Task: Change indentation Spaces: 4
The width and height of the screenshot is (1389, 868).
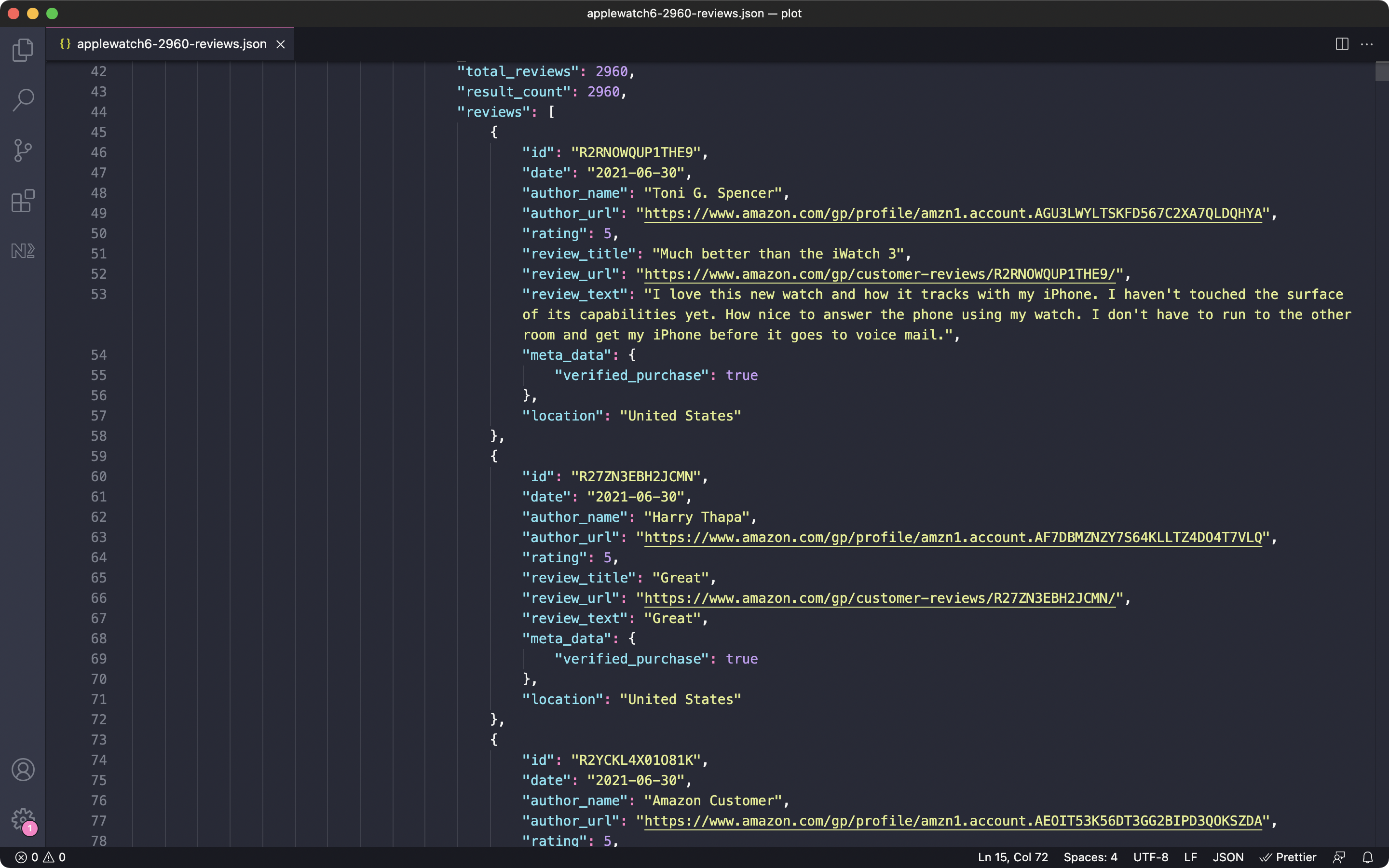Action: pos(1090,857)
